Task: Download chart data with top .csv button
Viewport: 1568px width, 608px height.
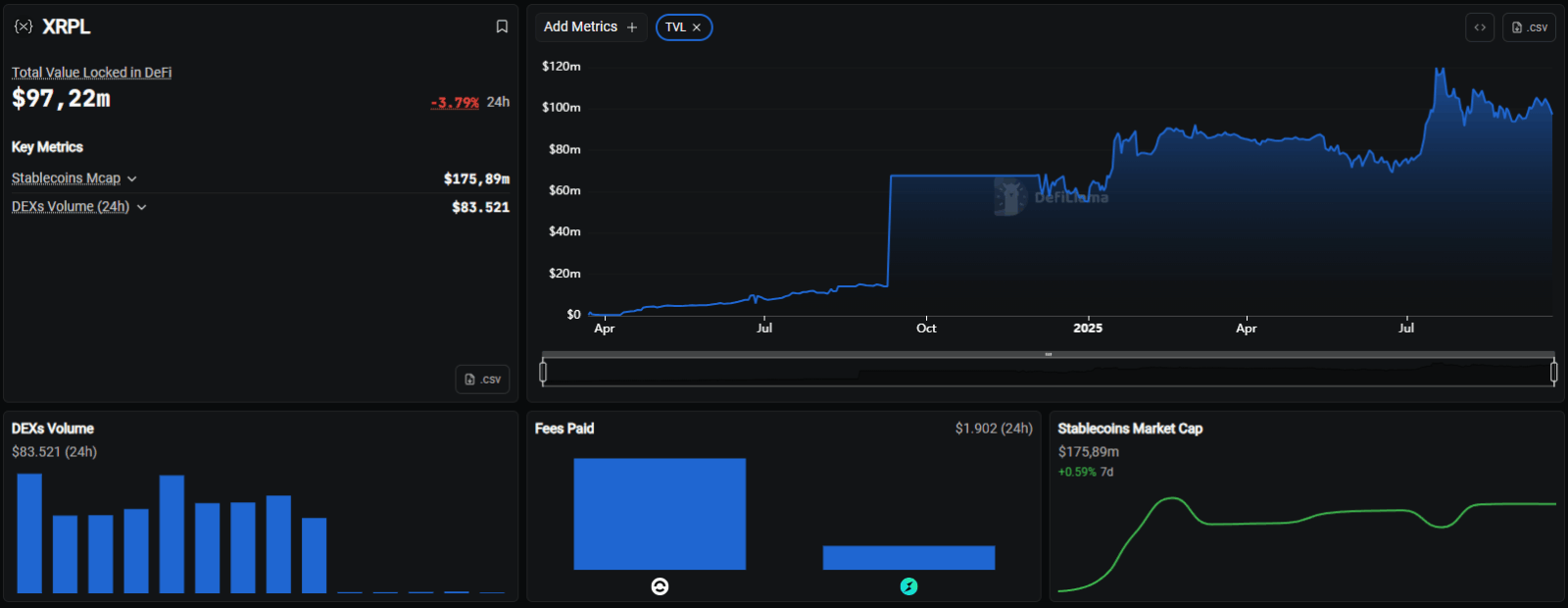Action: click(1529, 27)
